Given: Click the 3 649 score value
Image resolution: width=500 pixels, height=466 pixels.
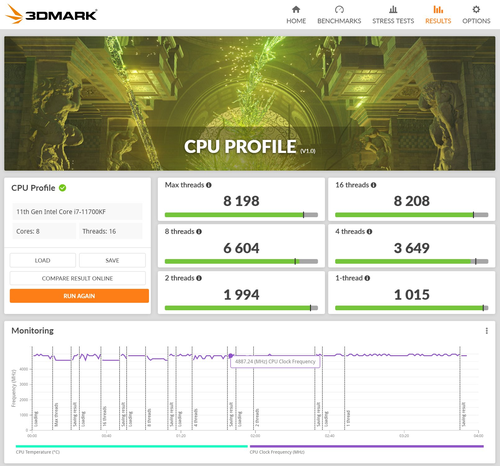Looking at the screenshot, I should point(412,248).
